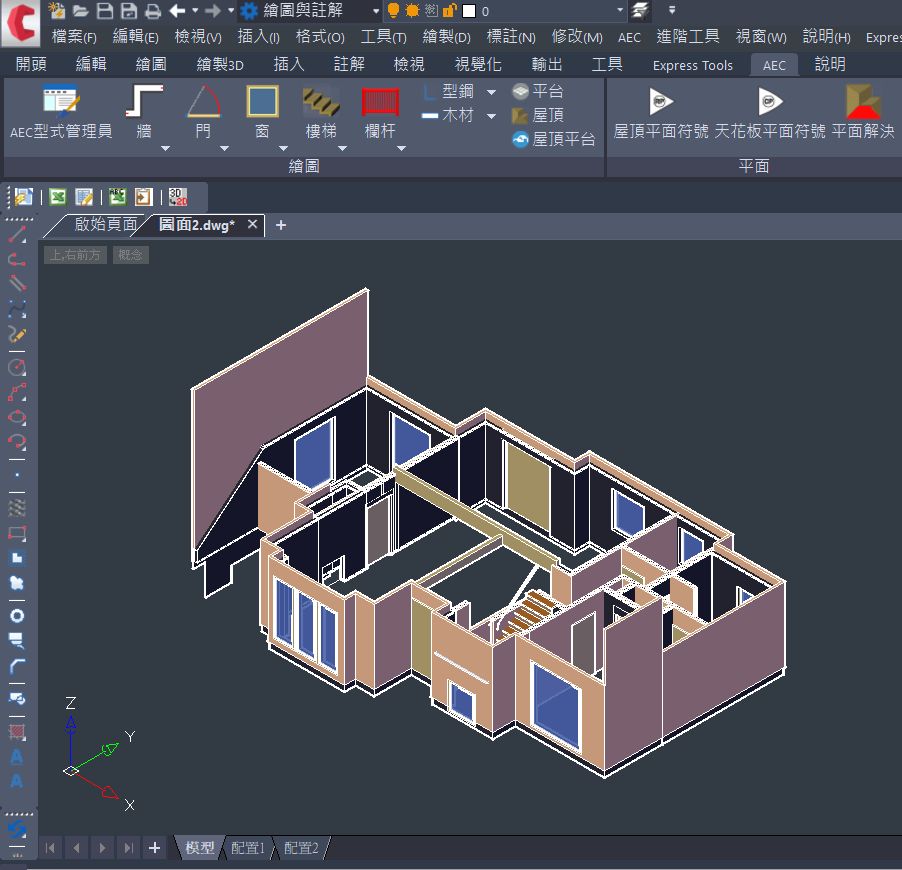Click the 上,右前方 view control

(74, 254)
